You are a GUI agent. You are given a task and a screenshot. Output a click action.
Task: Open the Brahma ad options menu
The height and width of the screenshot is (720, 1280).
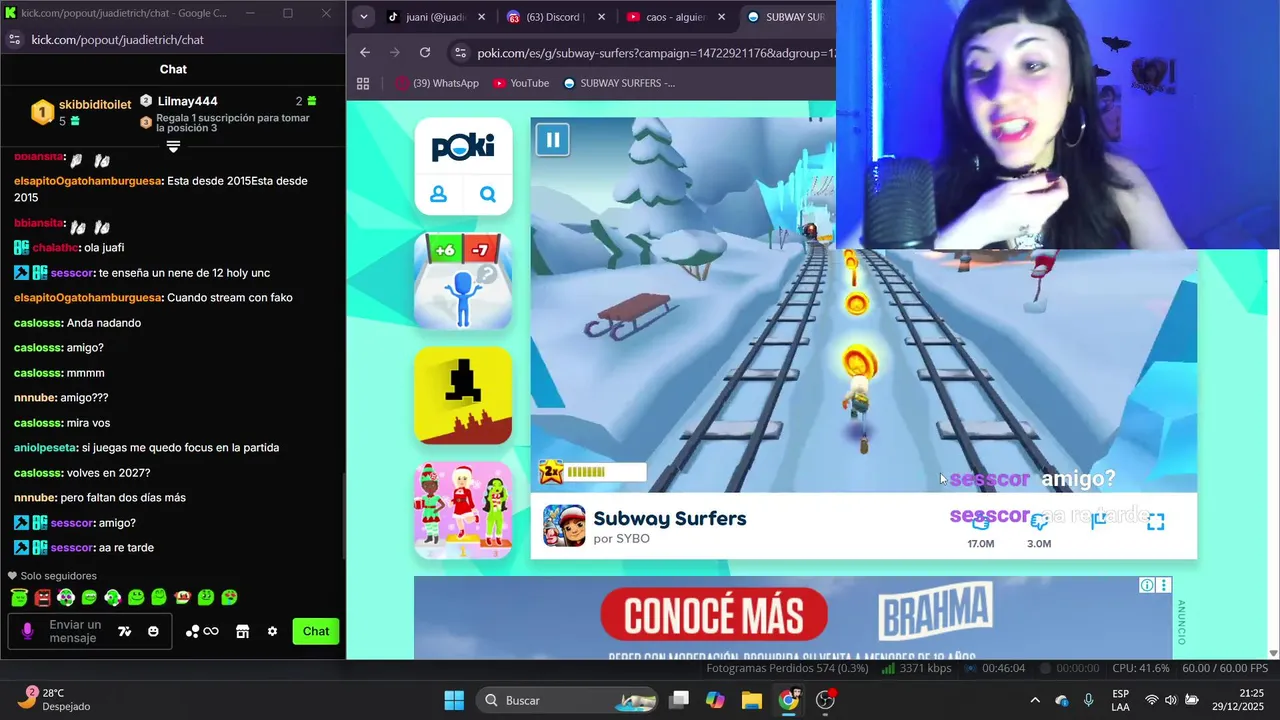pyautogui.click(x=1164, y=586)
